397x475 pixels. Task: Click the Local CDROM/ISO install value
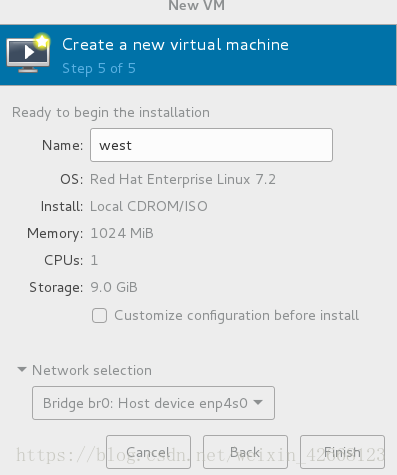click(149, 206)
